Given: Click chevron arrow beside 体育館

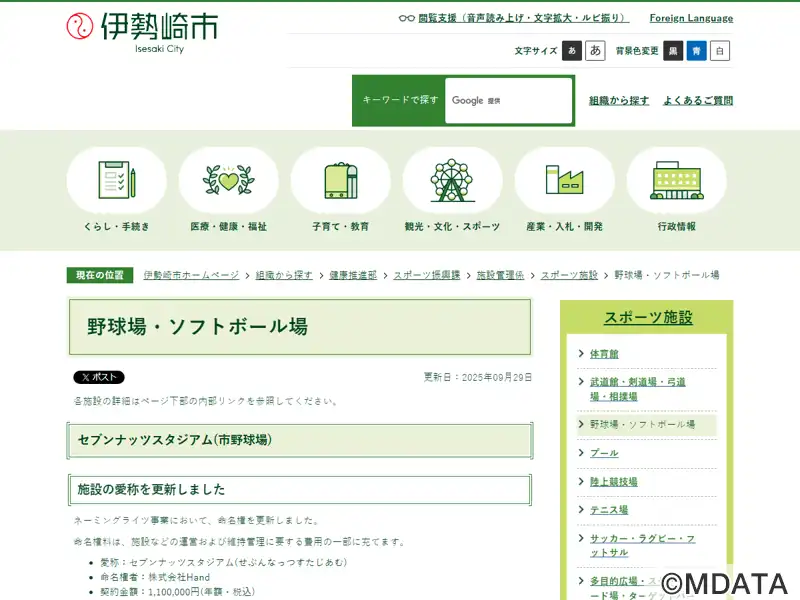Looking at the screenshot, I should pos(581,353).
